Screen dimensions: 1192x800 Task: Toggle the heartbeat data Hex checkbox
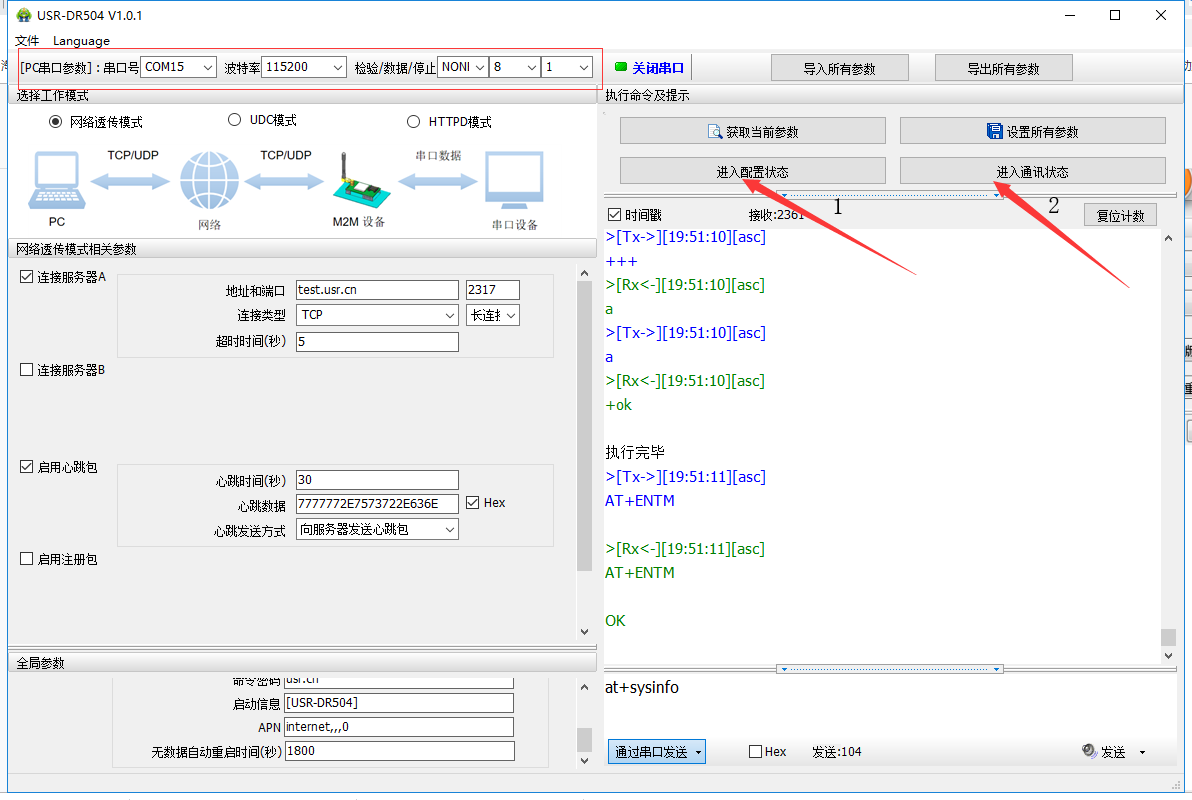pos(473,503)
